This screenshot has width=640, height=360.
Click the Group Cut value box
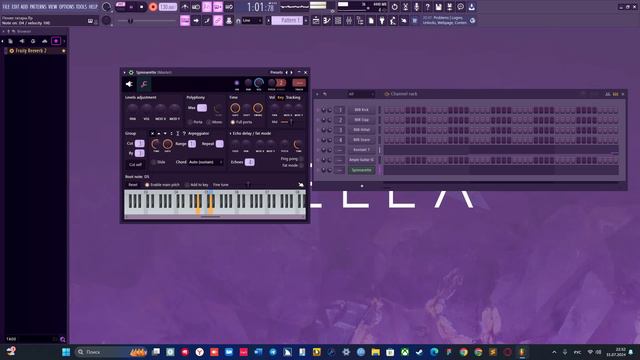click(x=139, y=143)
